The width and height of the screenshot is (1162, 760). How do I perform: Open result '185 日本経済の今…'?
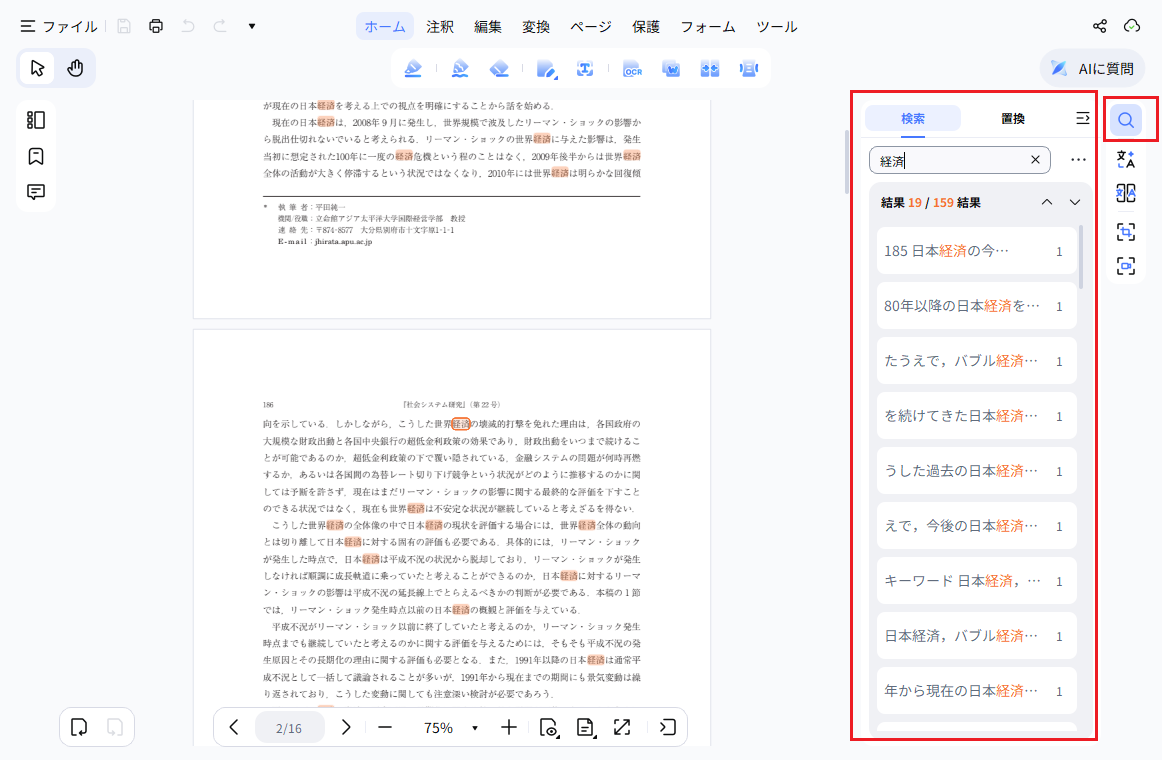[977, 251]
